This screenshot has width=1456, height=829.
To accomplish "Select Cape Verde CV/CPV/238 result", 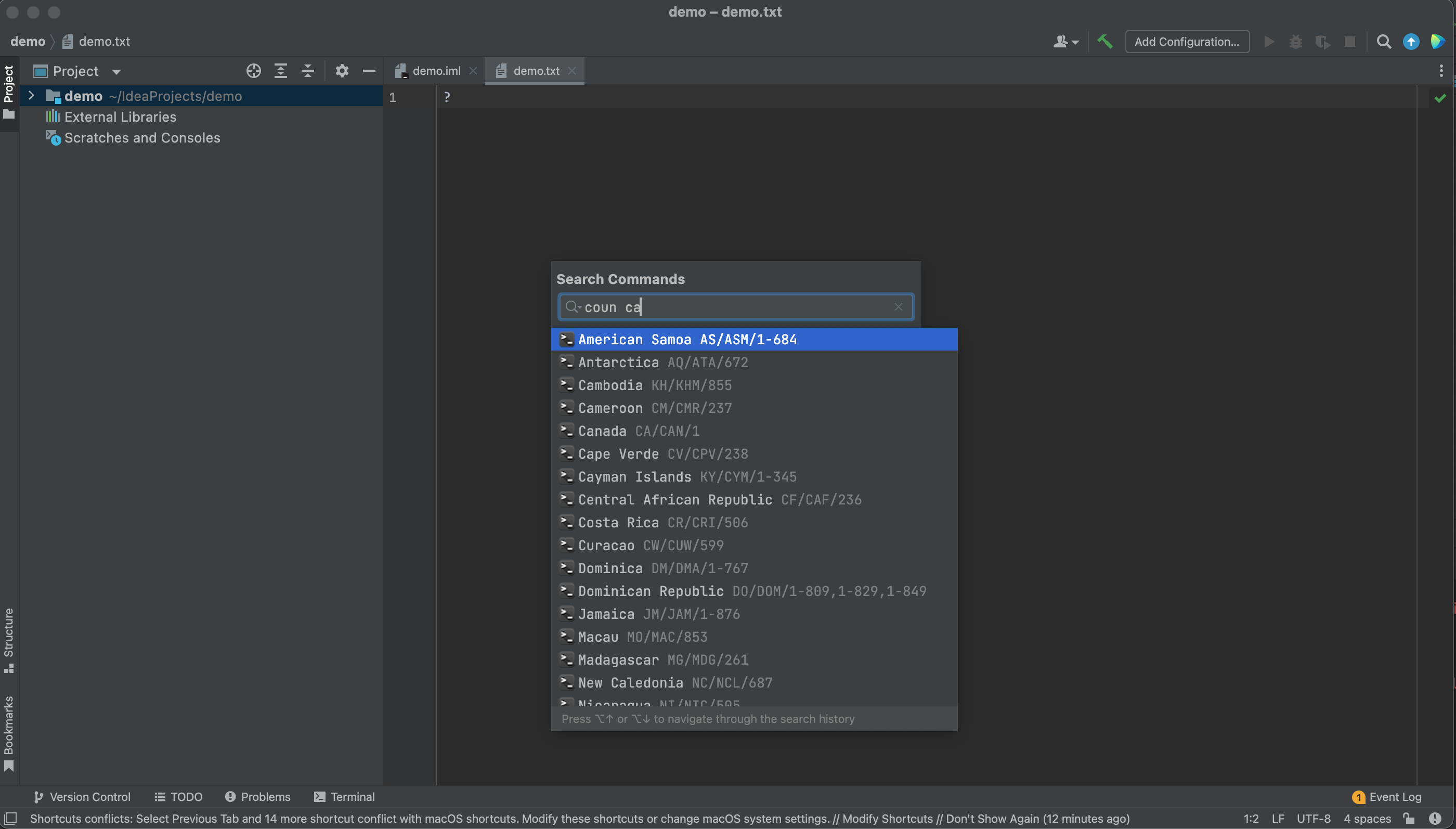I will click(754, 454).
